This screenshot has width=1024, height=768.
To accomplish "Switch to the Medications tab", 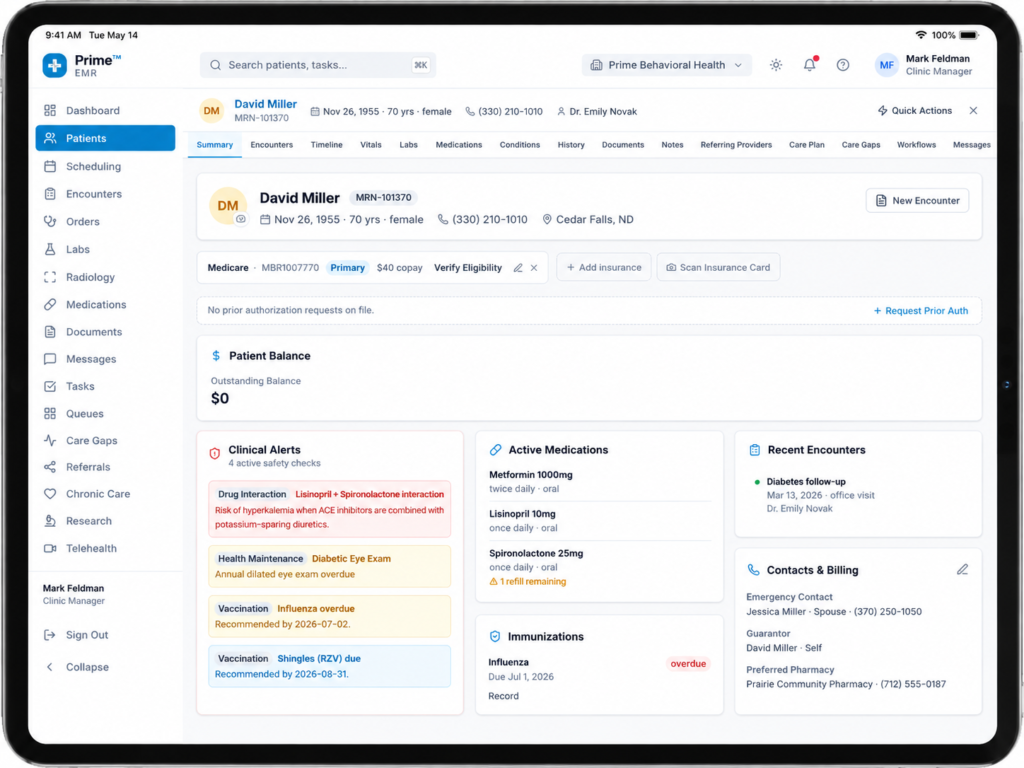I will coord(459,145).
